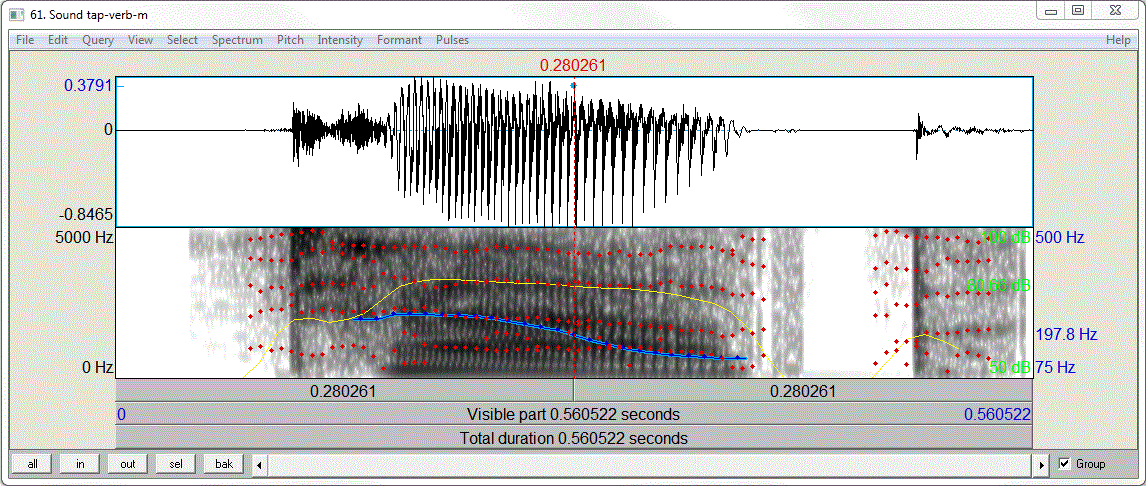Open the Pitch menu

(x=290, y=40)
